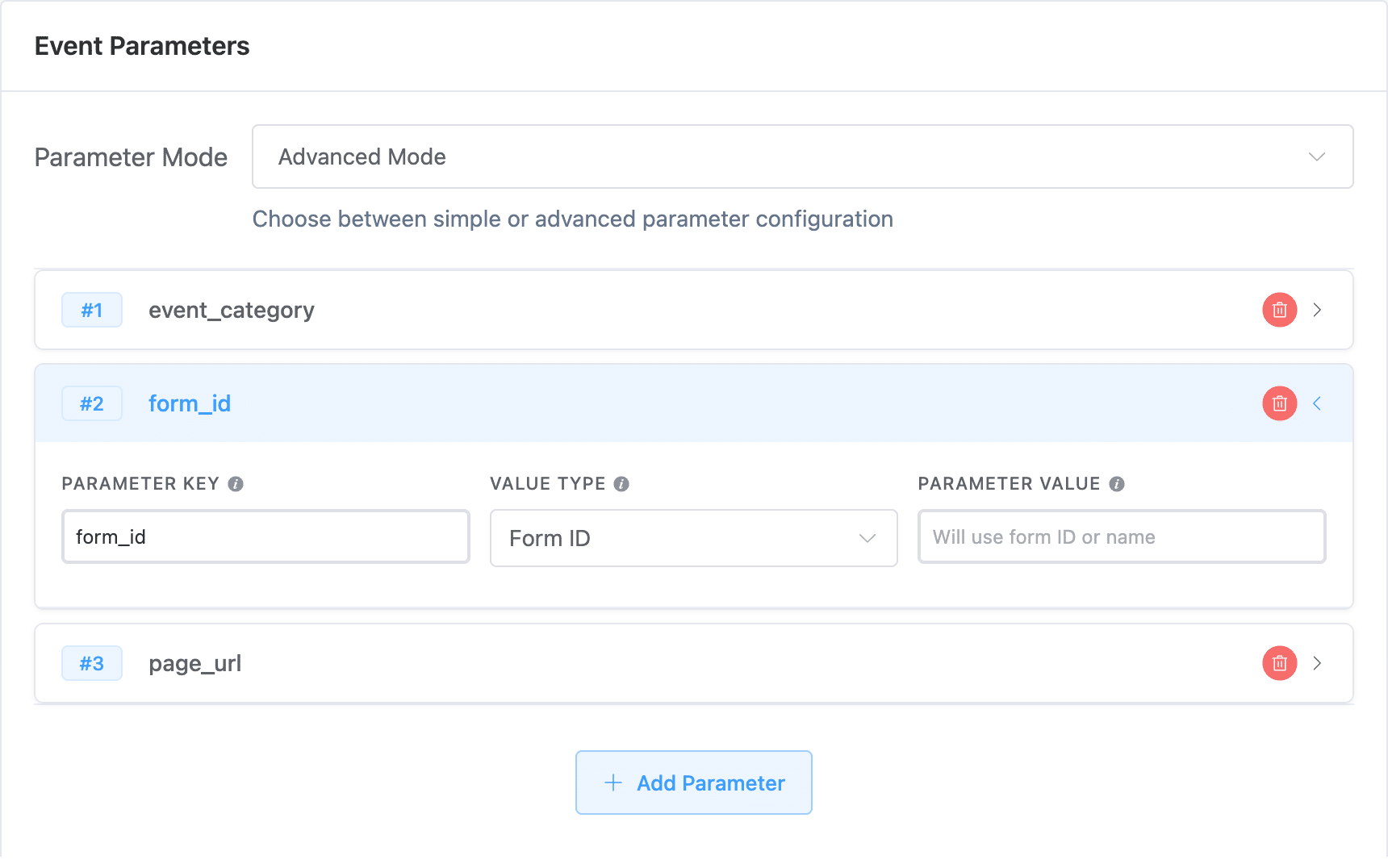This screenshot has width=1388, height=868.
Task: Delete the event_category parameter
Action: pyautogui.click(x=1279, y=310)
